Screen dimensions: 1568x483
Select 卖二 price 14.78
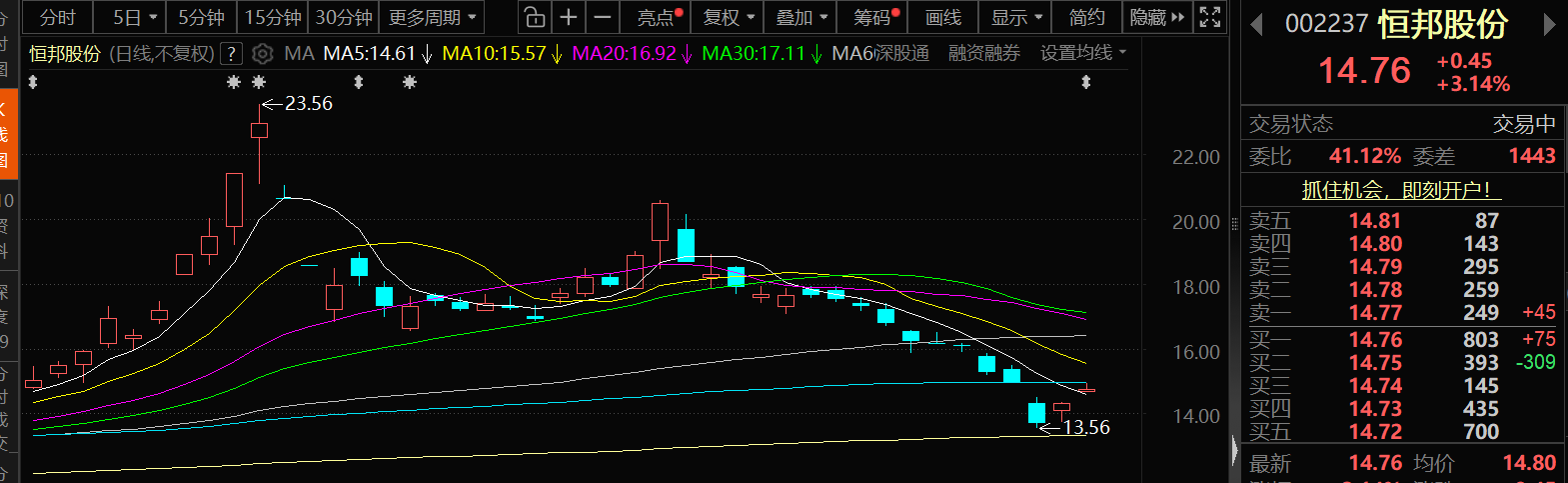(x=1375, y=290)
